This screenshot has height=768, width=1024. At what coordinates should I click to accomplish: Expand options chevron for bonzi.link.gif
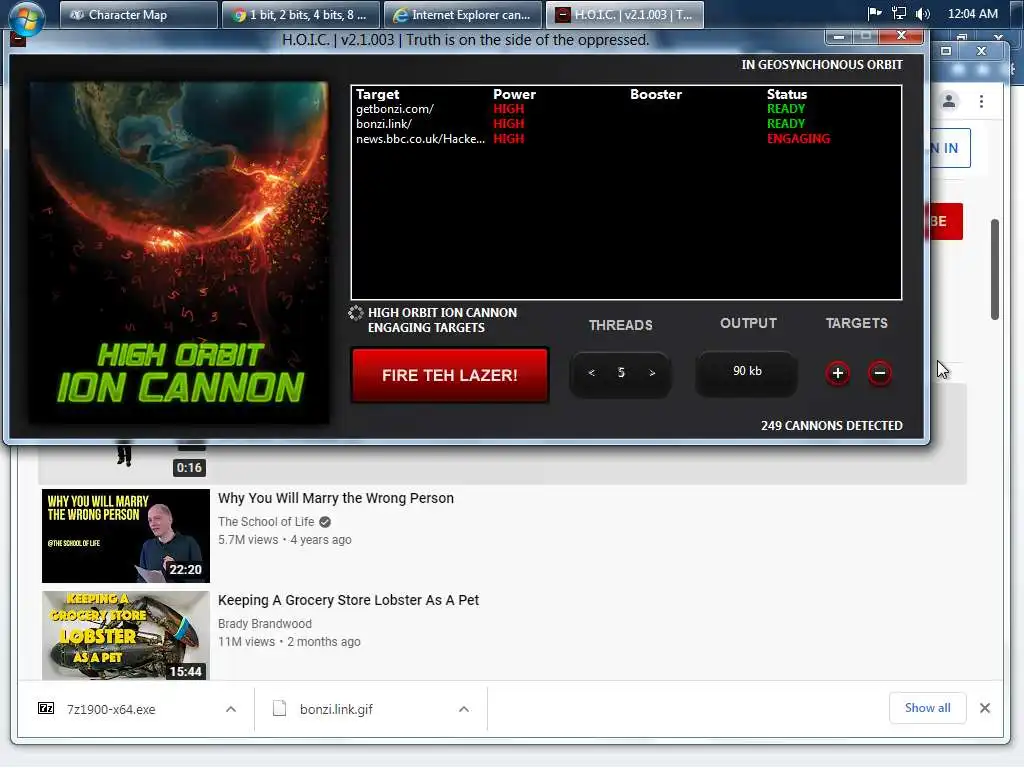(x=464, y=709)
